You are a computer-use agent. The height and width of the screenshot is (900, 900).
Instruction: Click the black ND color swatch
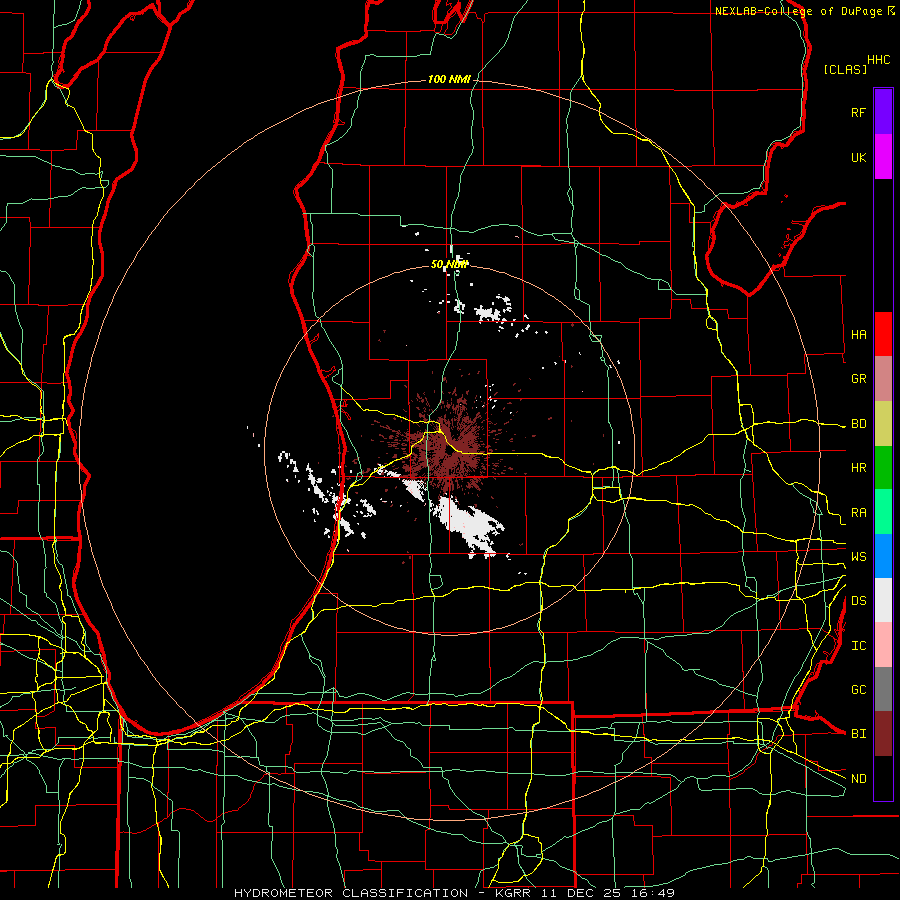click(x=883, y=778)
